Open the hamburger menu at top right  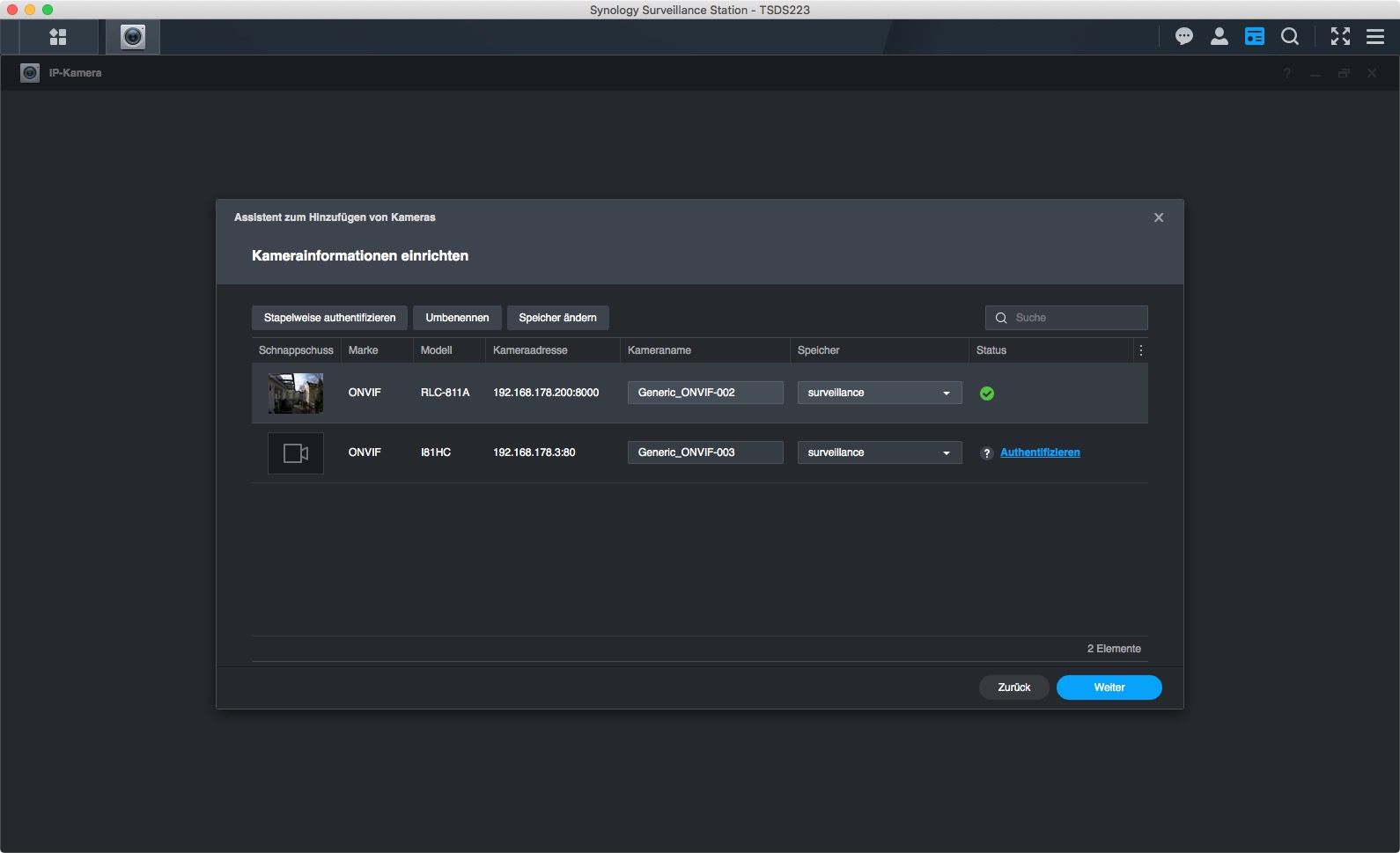tap(1374, 36)
